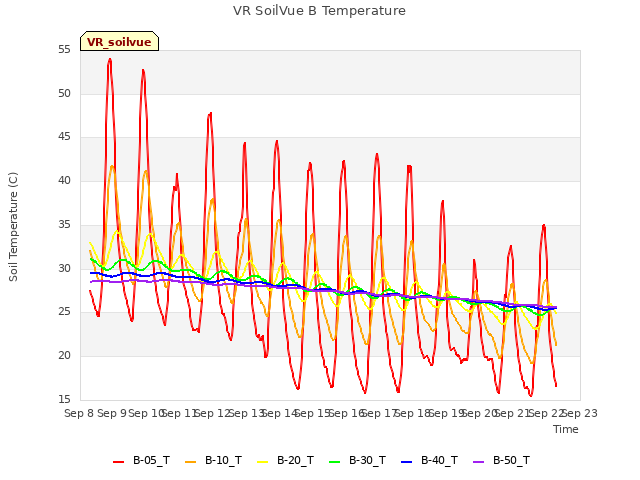This screenshot has height=480, width=640.
Task: Click the orange B-10_T legend color marker
Action: click(x=191, y=462)
